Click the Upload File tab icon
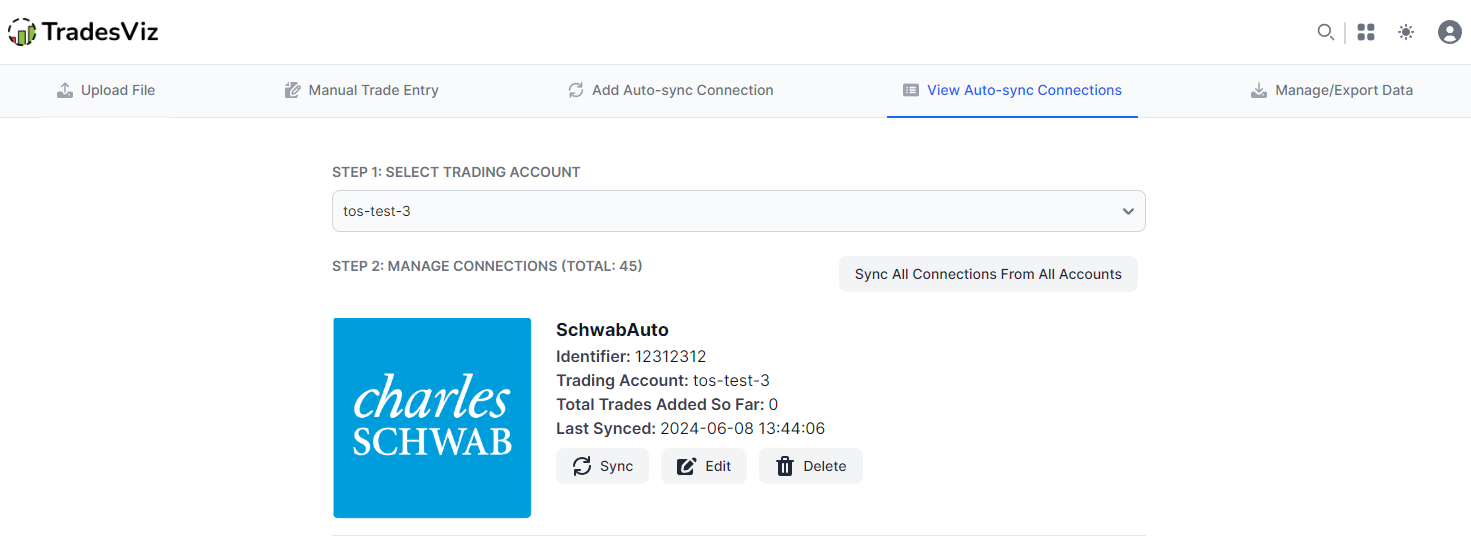Image resolution: width=1471 pixels, height=541 pixels. (x=65, y=90)
